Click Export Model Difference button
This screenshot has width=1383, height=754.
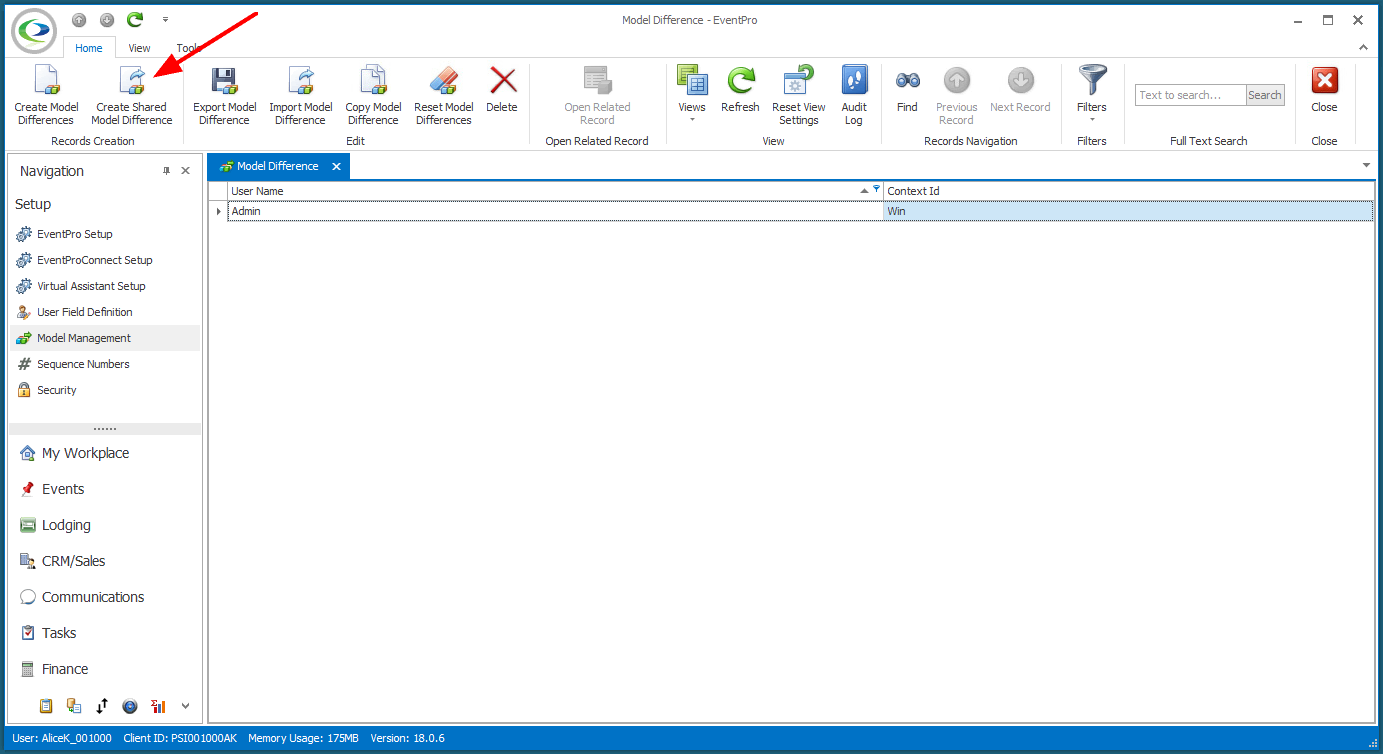(224, 96)
